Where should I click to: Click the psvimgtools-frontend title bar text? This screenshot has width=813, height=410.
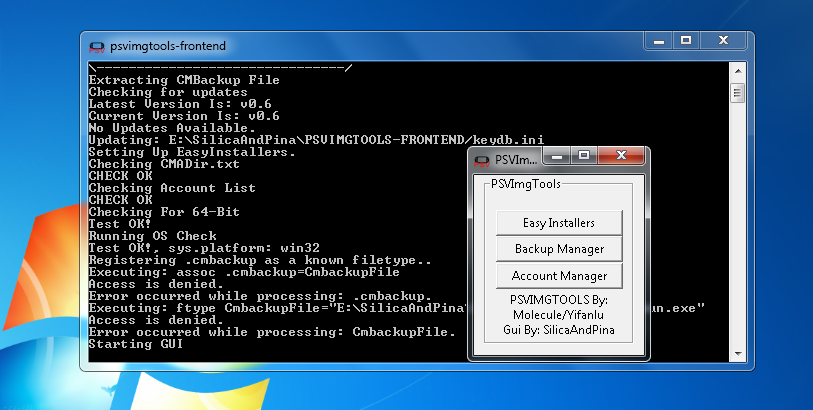[x=167, y=45]
